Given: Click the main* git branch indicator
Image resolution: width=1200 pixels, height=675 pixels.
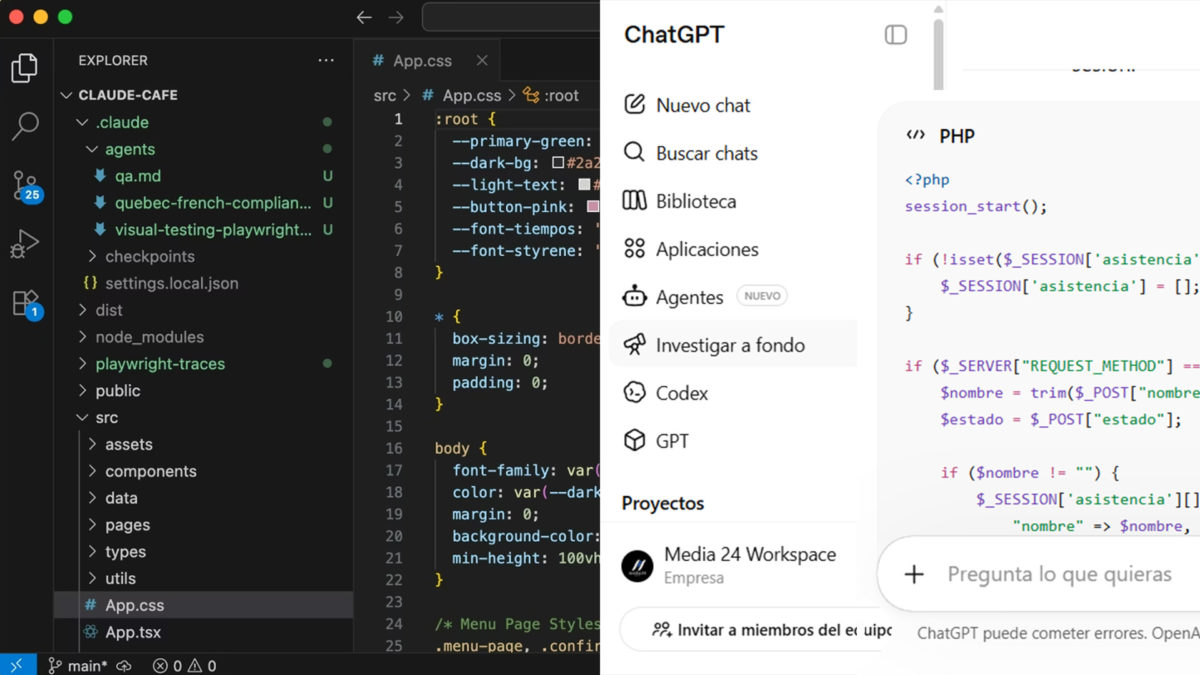Looking at the screenshot, I should [78, 665].
